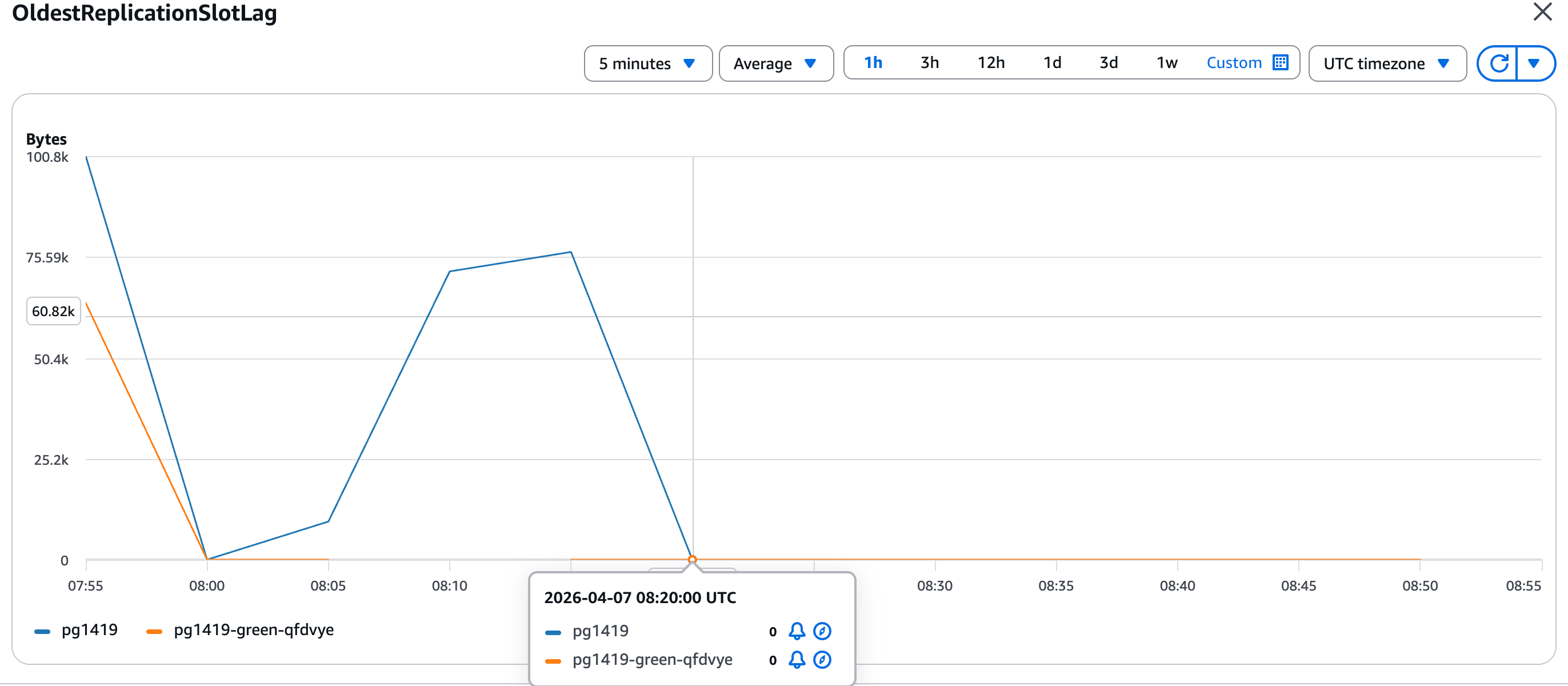Screen dimensions: 1568x686
Task: Click the orange data point at 08:20
Action: point(692,559)
